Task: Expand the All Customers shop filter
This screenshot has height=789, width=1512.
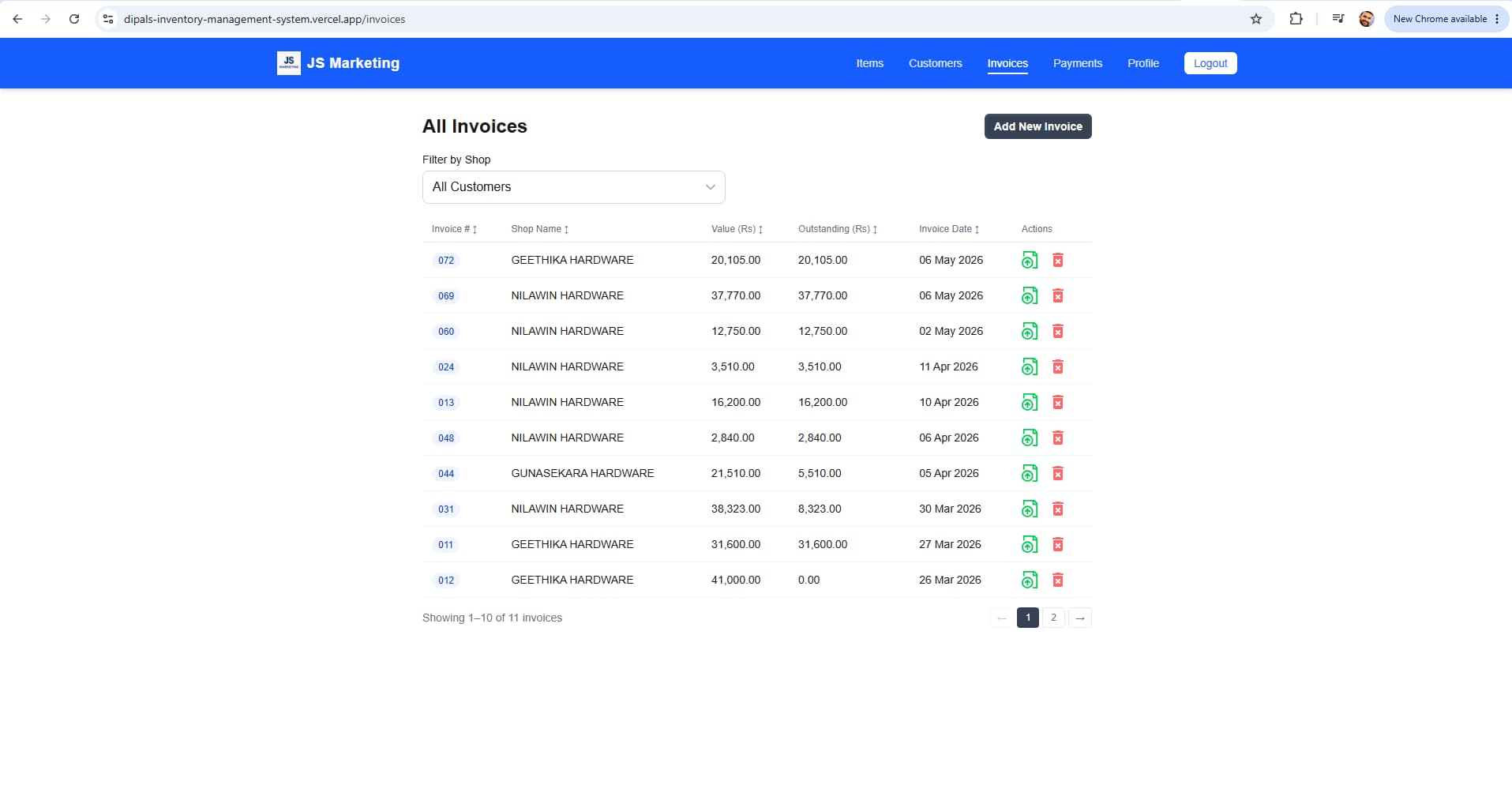Action: (x=574, y=187)
